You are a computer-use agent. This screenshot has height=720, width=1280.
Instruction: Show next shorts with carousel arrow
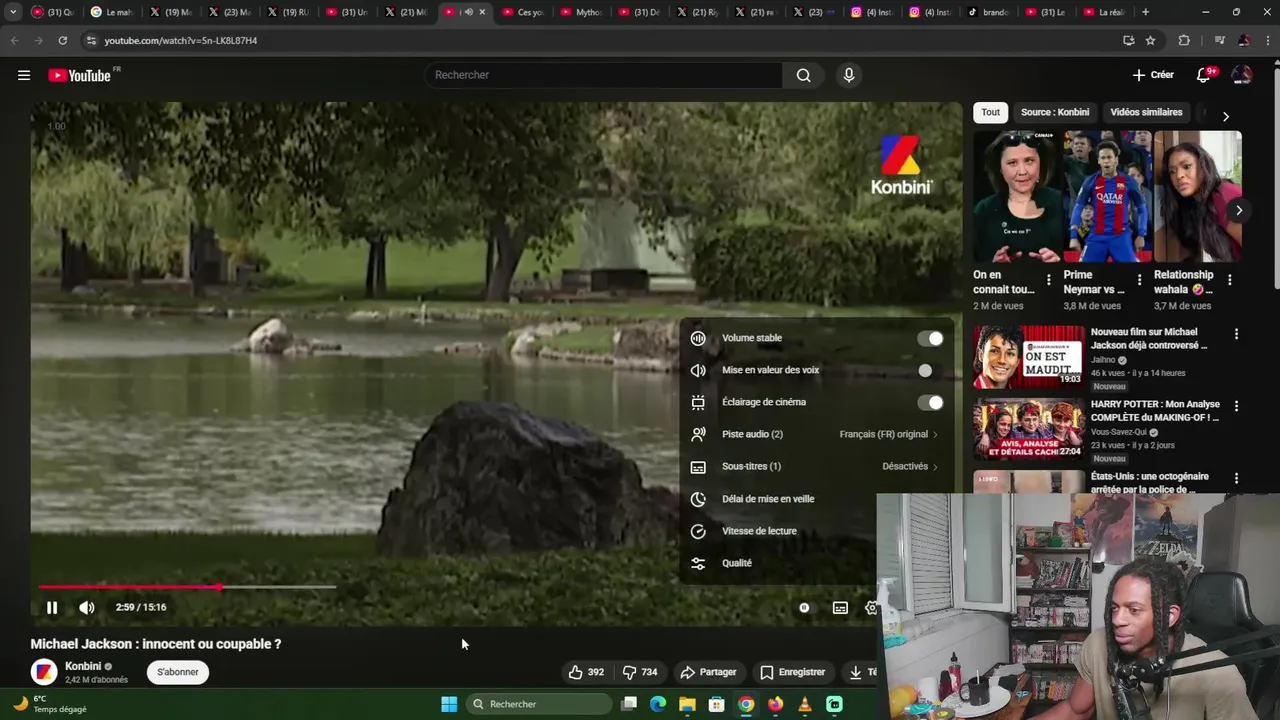tap(1238, 210)
